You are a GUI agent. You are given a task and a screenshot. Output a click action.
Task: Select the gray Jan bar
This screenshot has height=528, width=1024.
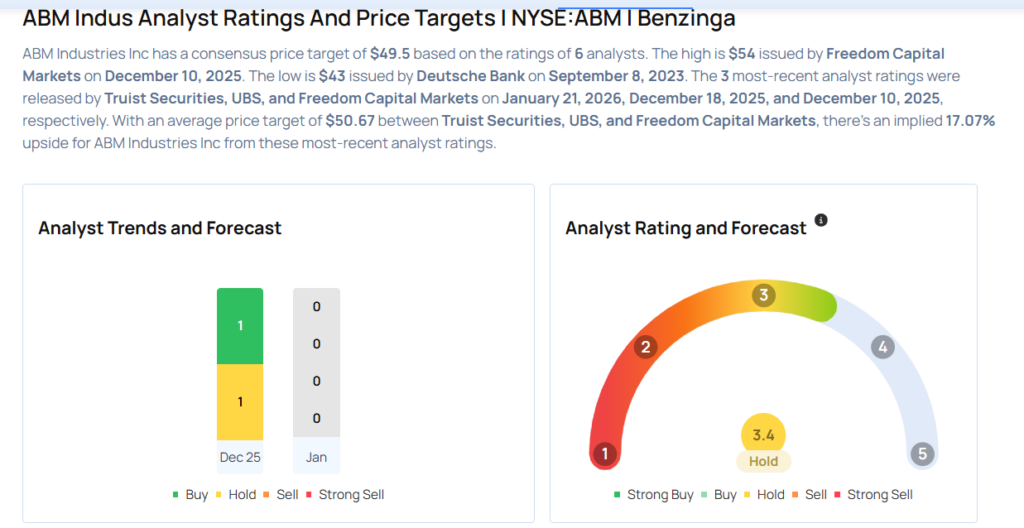[316, 362]
